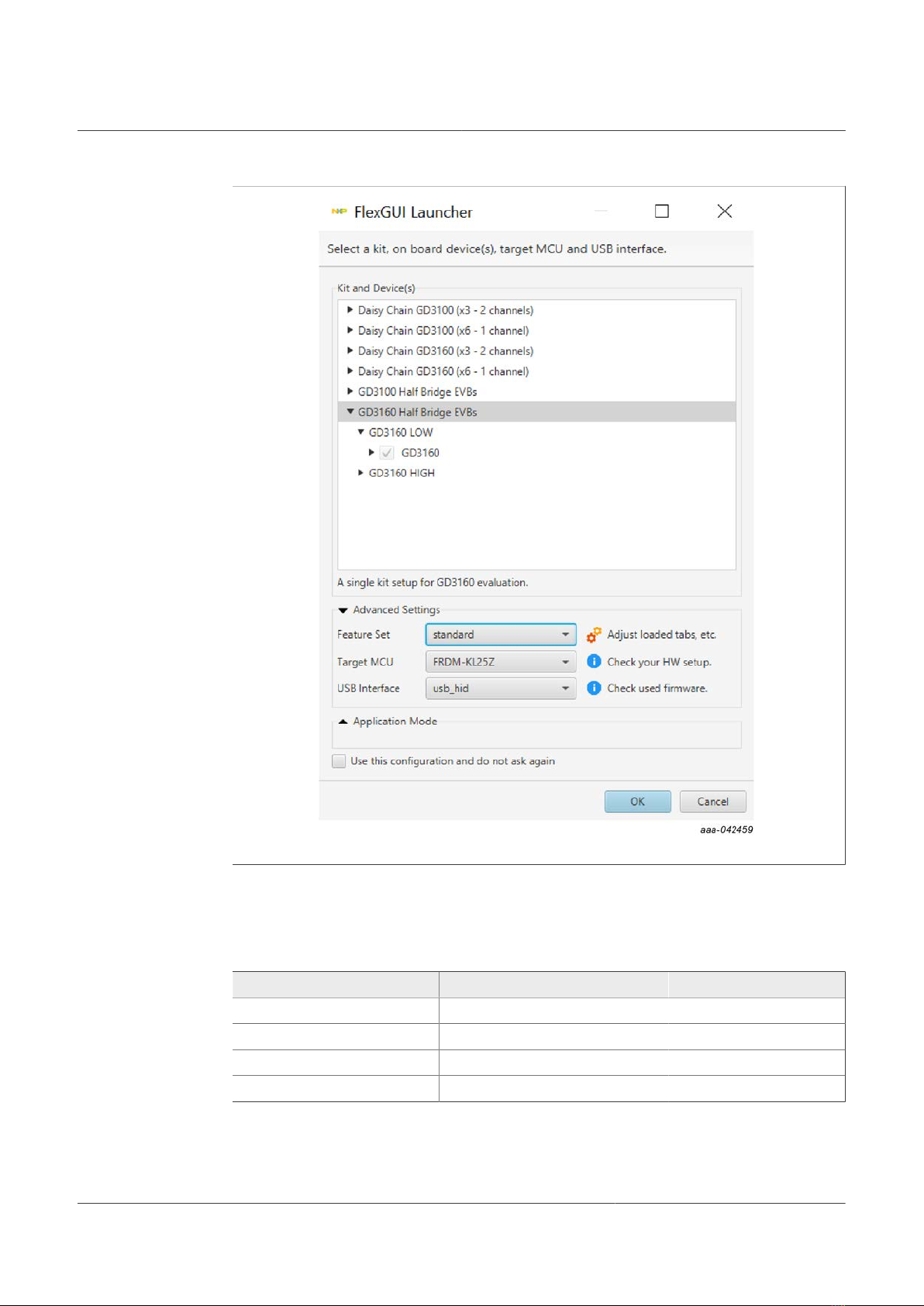Click the gears icon beside Adjust loaded tabs
The height and width of the screenshot is (1306, 924).
coord(594,635)
